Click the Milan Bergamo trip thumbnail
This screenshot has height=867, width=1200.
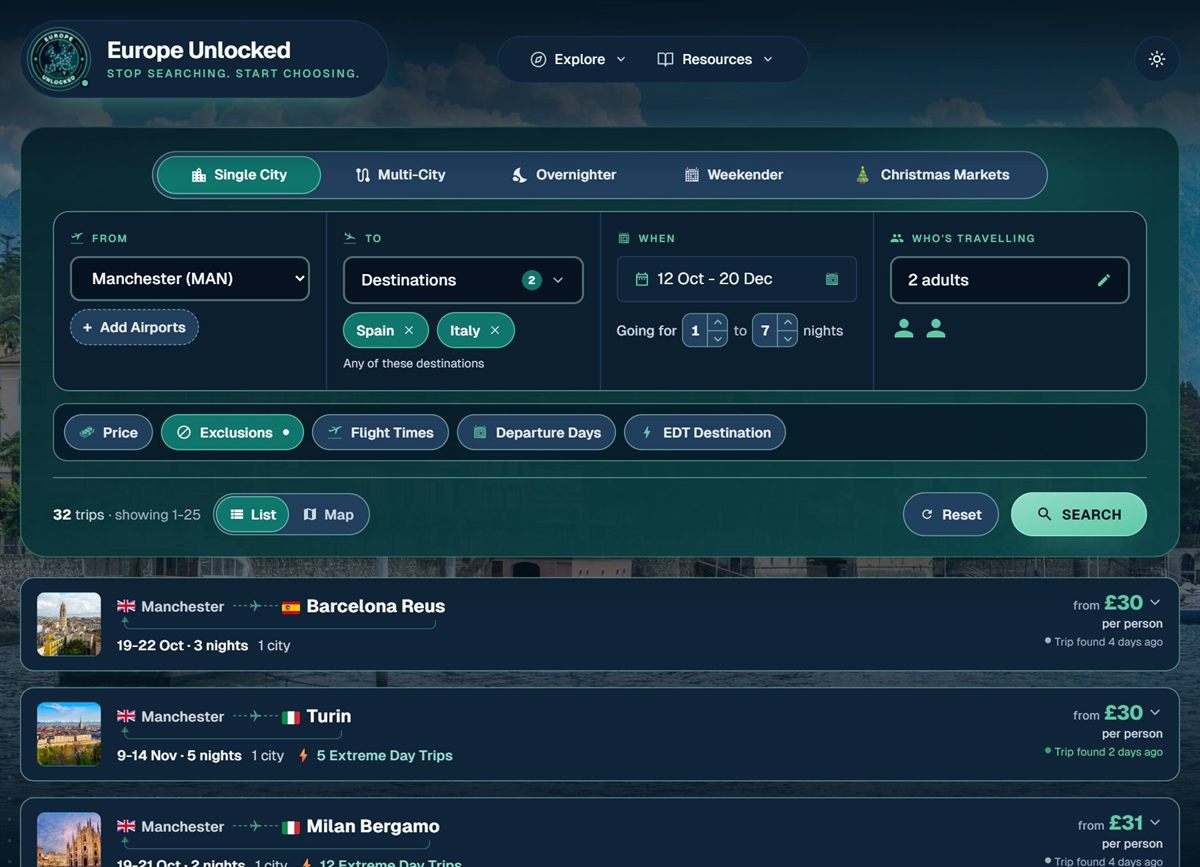69,840
